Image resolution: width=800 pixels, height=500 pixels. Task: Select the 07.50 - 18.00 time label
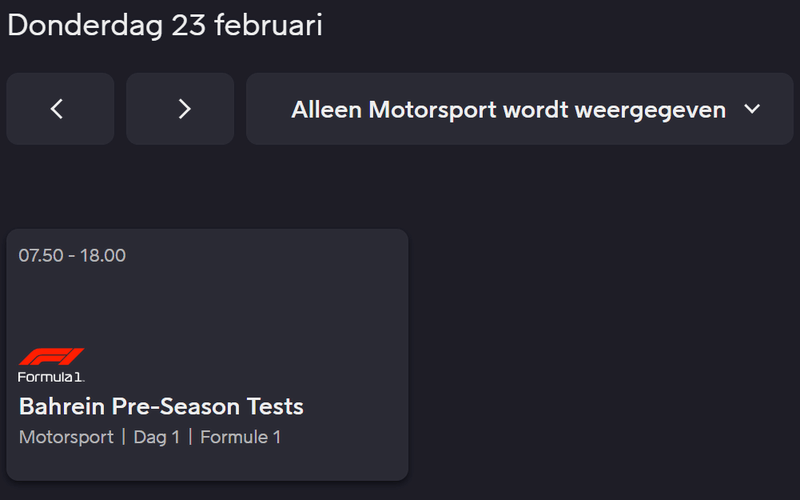click(72, 255)
